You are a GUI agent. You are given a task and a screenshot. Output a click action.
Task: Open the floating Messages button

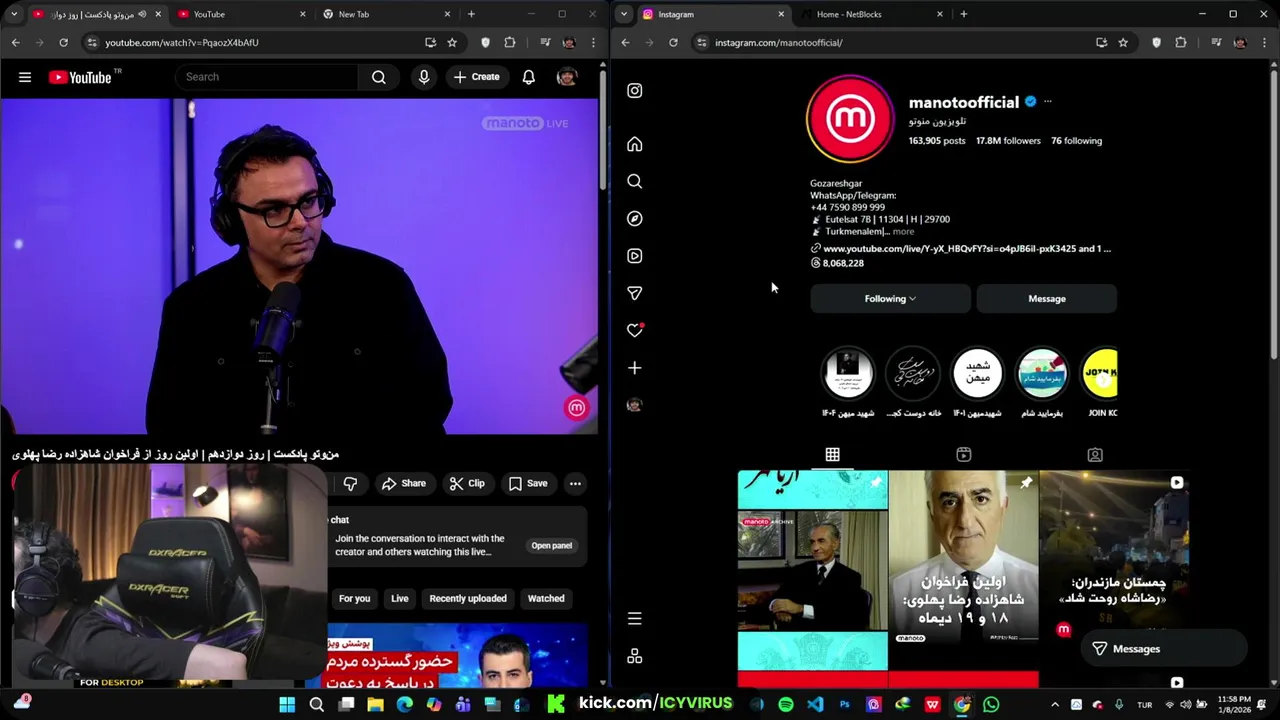click(x=1163, y=649)
